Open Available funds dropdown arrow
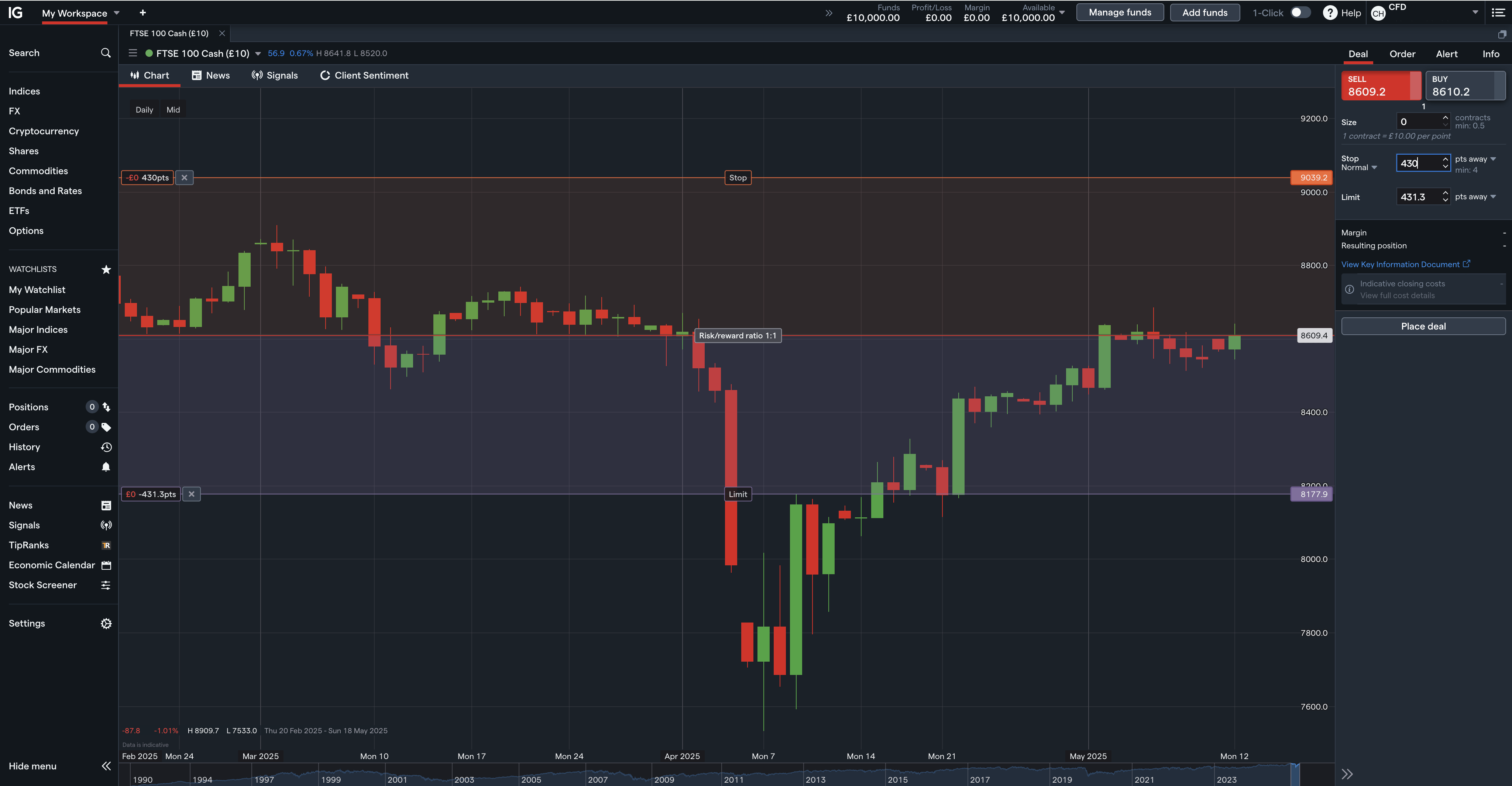This screenshot has height=786, width=1512. (x=1062, y=12)
